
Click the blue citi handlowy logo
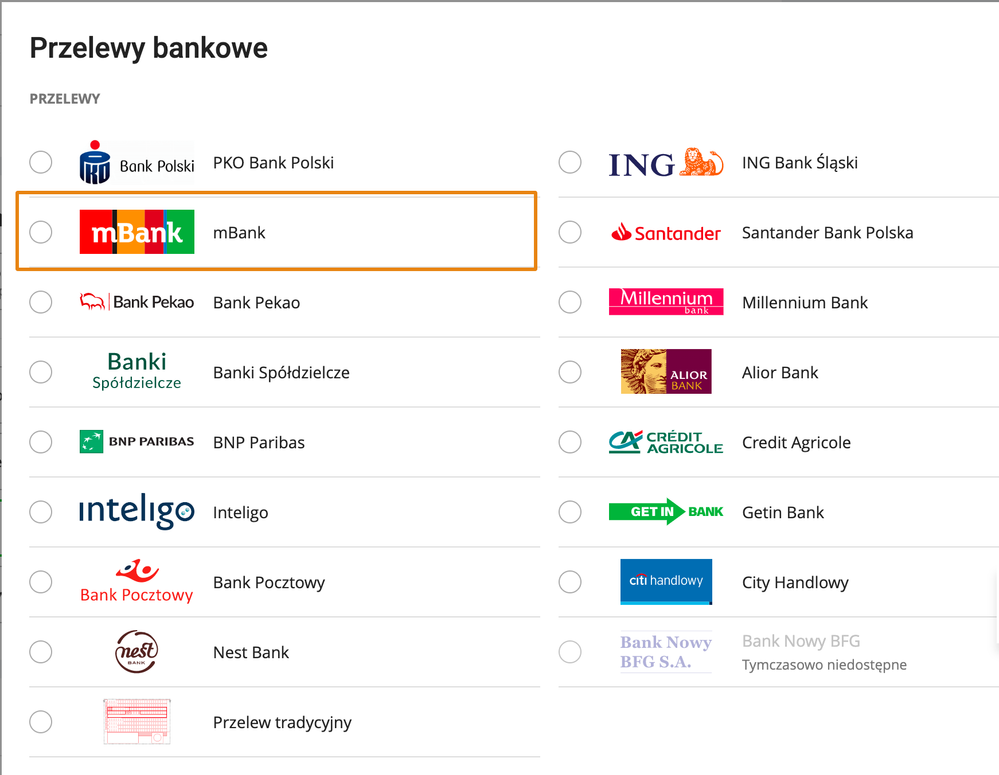click(x=666, y=581)
